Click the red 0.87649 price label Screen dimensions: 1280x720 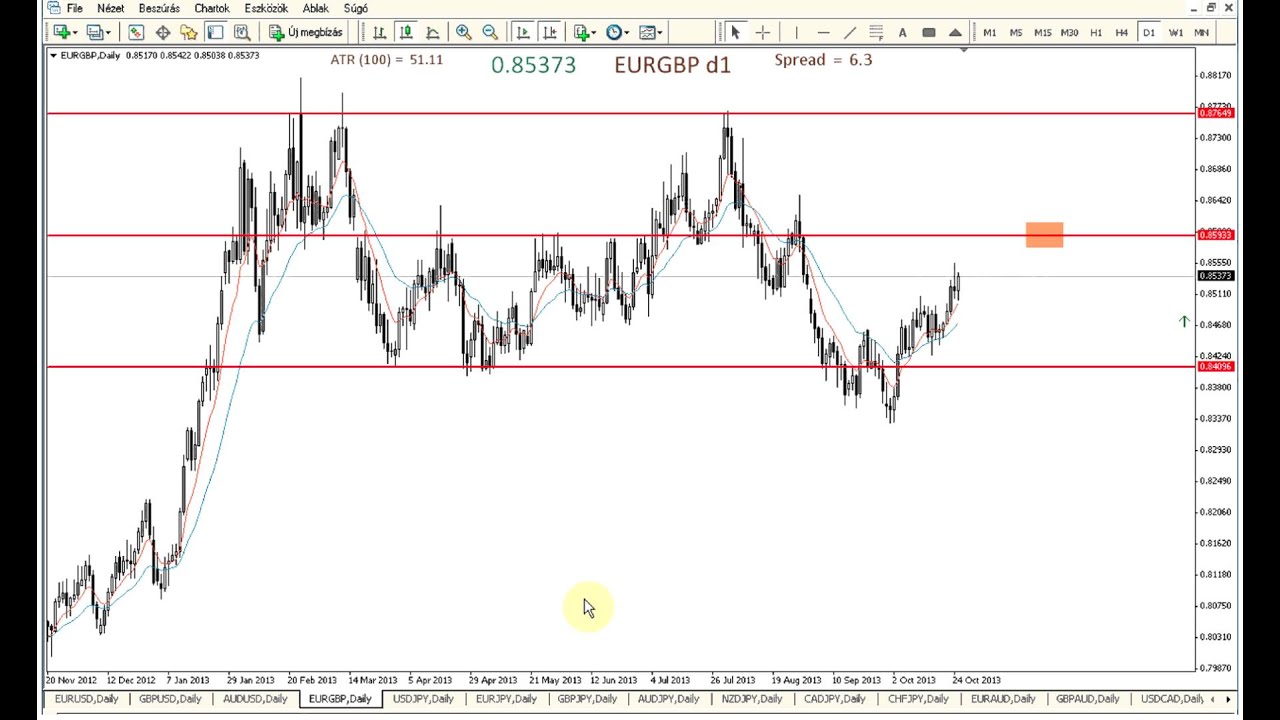[x=1216, y=113]
